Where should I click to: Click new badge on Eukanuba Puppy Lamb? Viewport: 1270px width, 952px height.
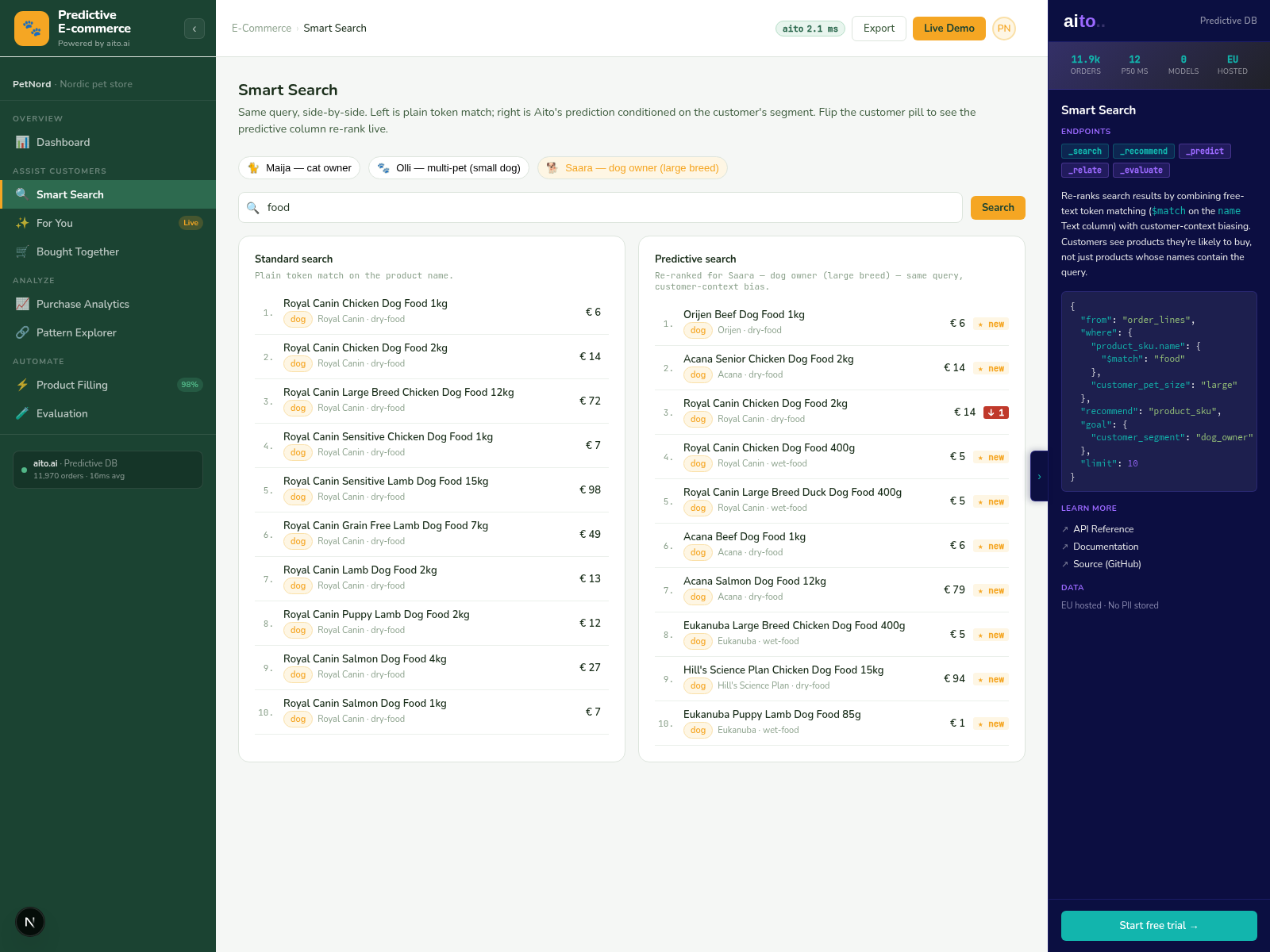pos(991,724)
